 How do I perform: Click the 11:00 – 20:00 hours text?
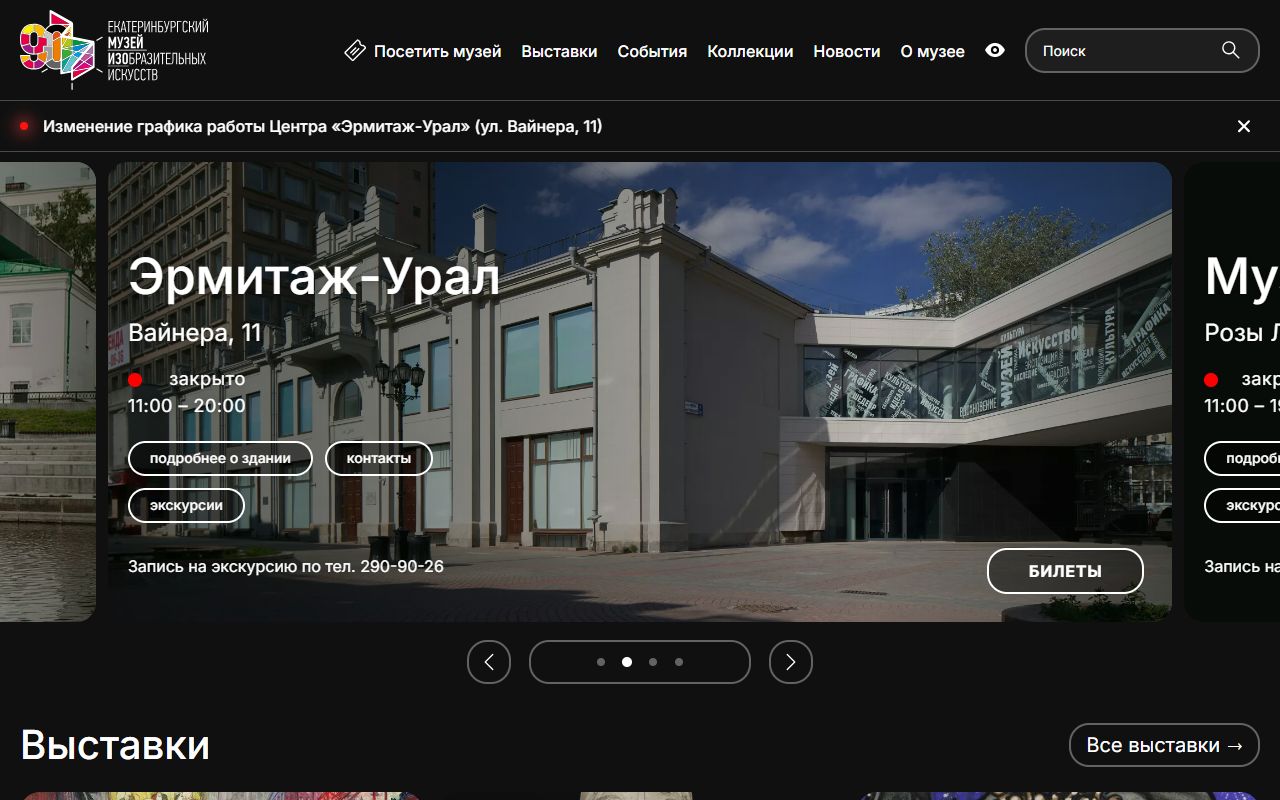click(187, 405)
